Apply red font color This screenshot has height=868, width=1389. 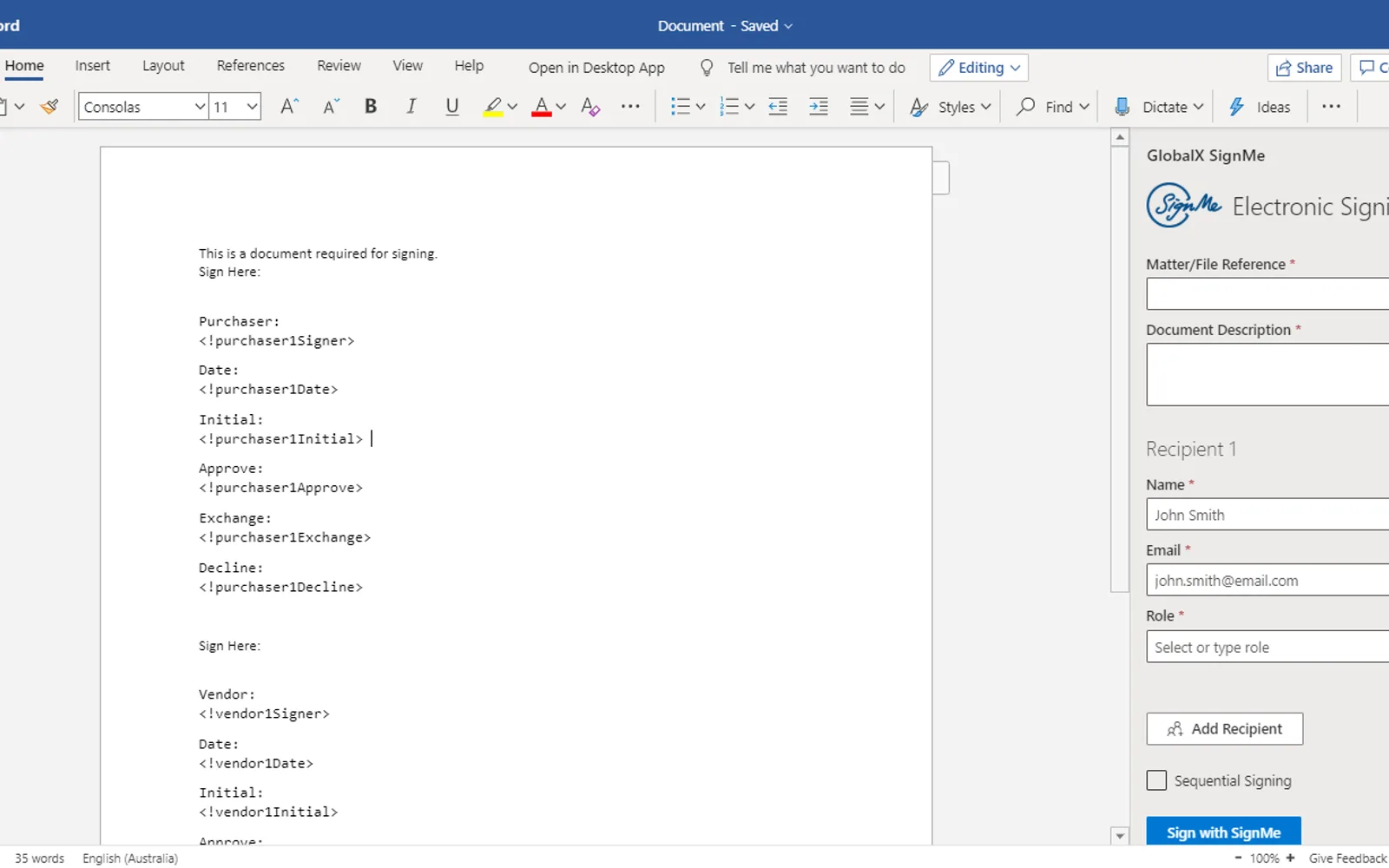point(542,107)
